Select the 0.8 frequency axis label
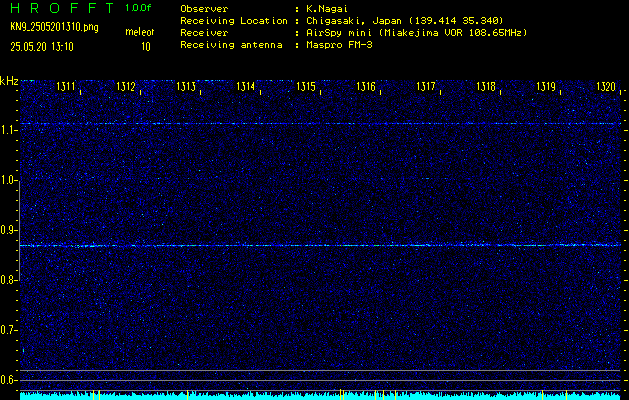The width and height of the screenshot is (629, 400). point(7,280)
